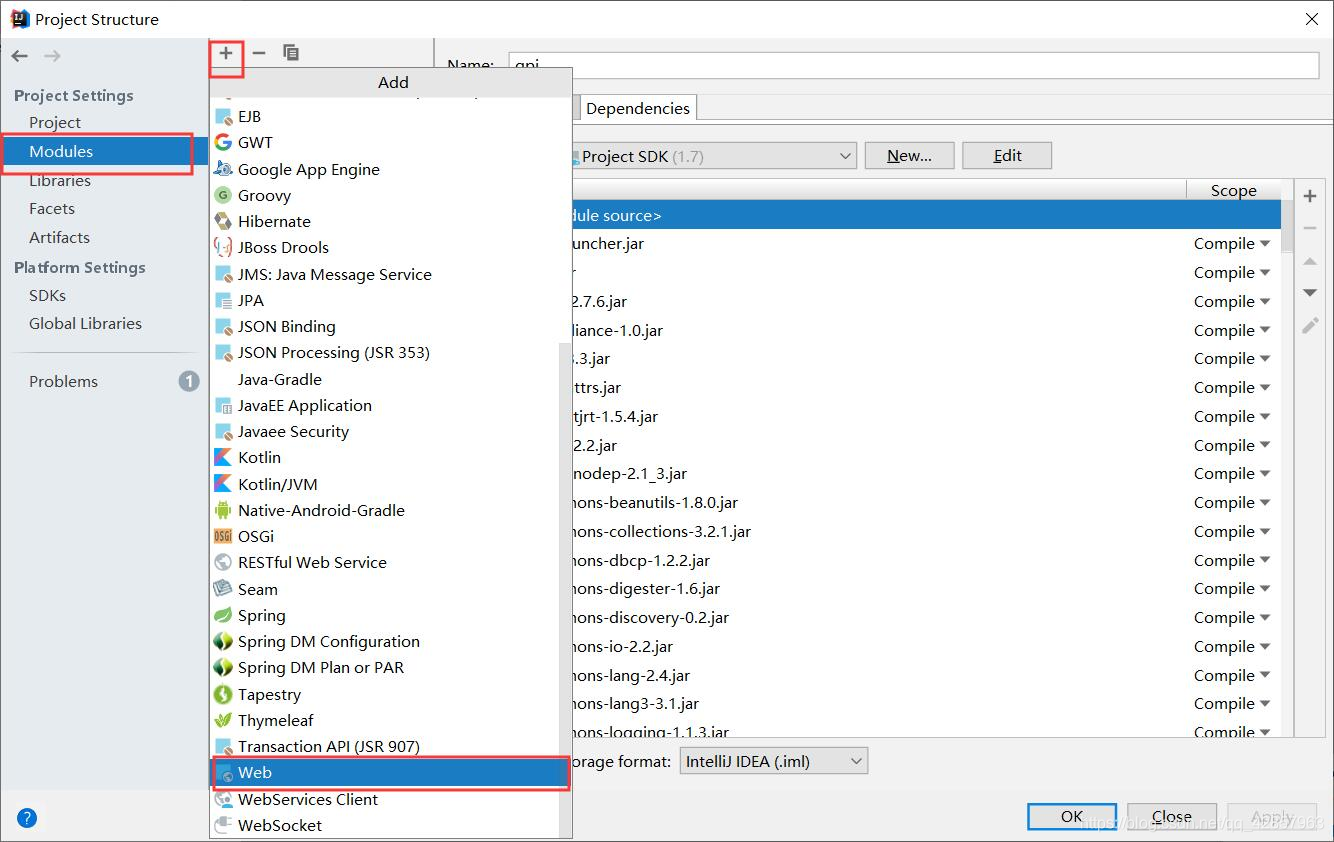Remove dependency with the right-side minus icon
This screenshot has height=842, width=1334.
(1310, 228)
